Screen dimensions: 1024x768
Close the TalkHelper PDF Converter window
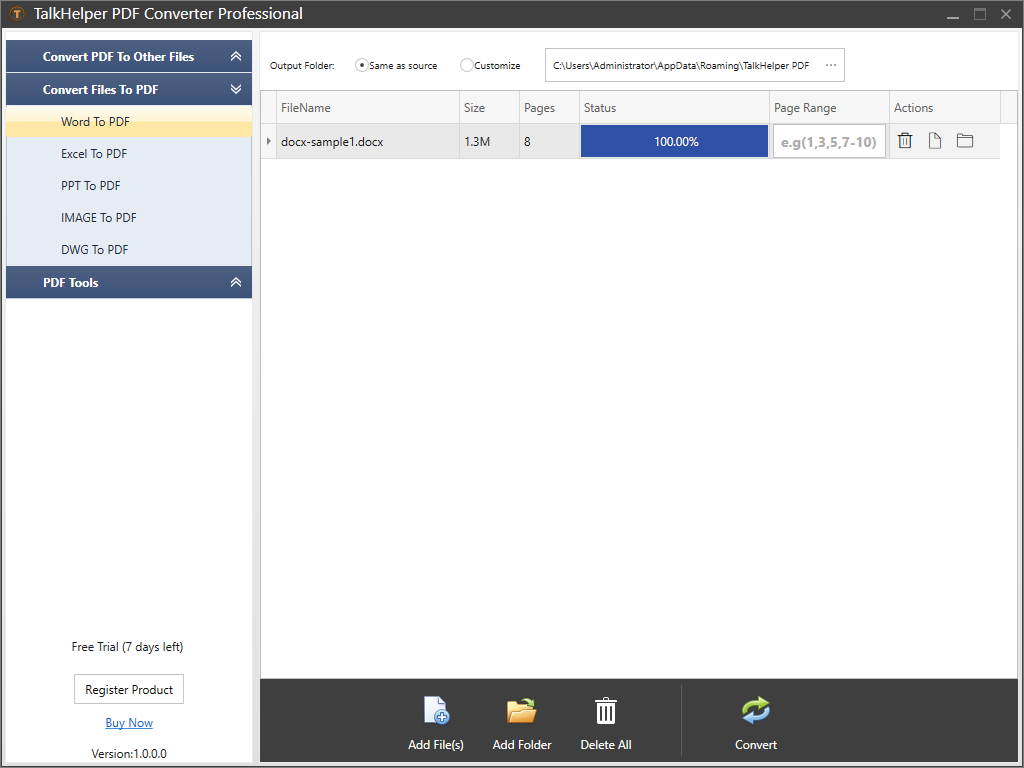(1006, 14)
